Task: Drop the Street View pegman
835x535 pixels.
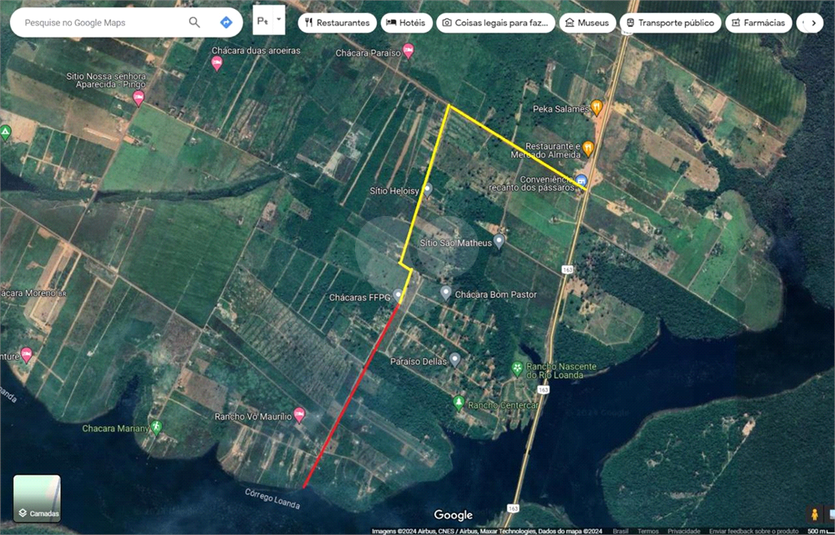Action: coord(814,513)
